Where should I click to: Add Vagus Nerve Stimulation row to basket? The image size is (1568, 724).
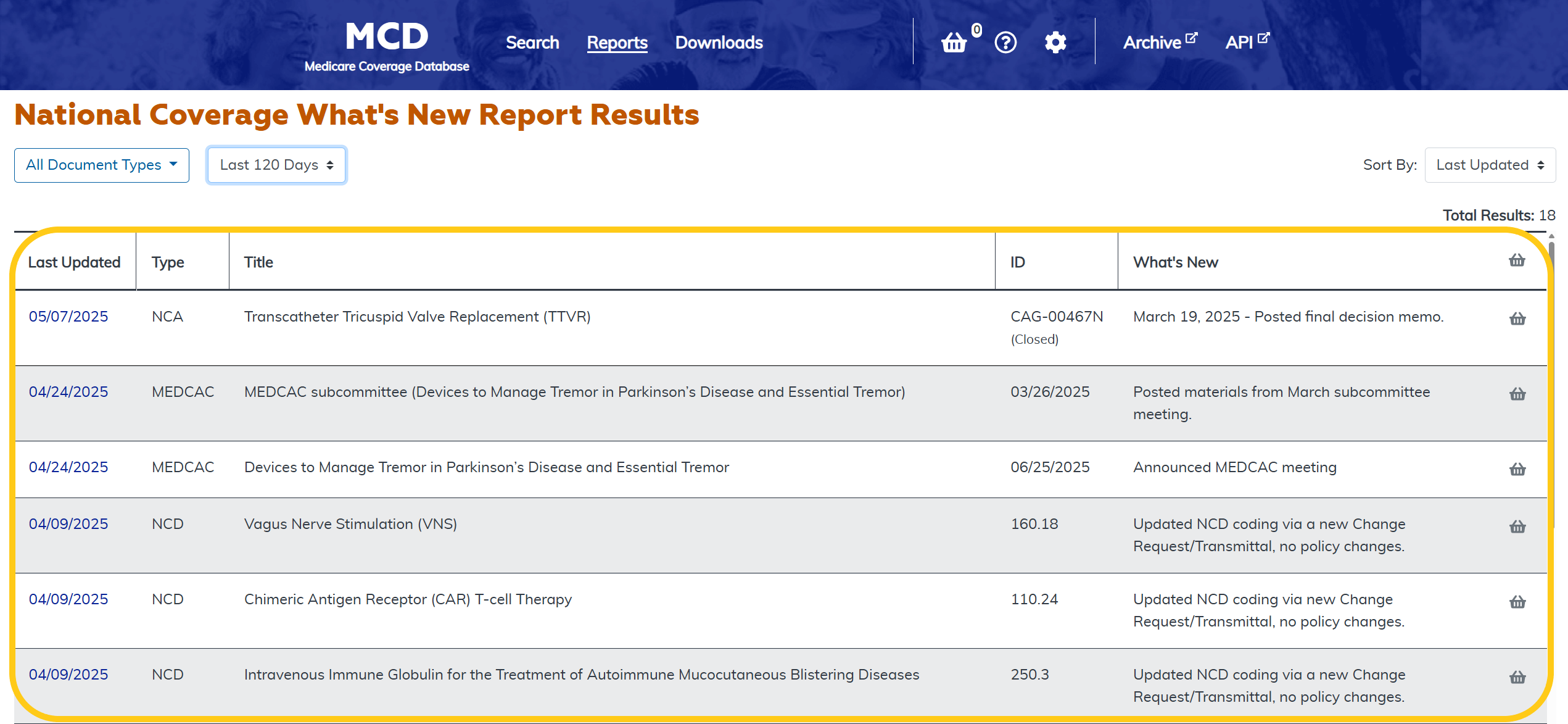click(1517, 526)
